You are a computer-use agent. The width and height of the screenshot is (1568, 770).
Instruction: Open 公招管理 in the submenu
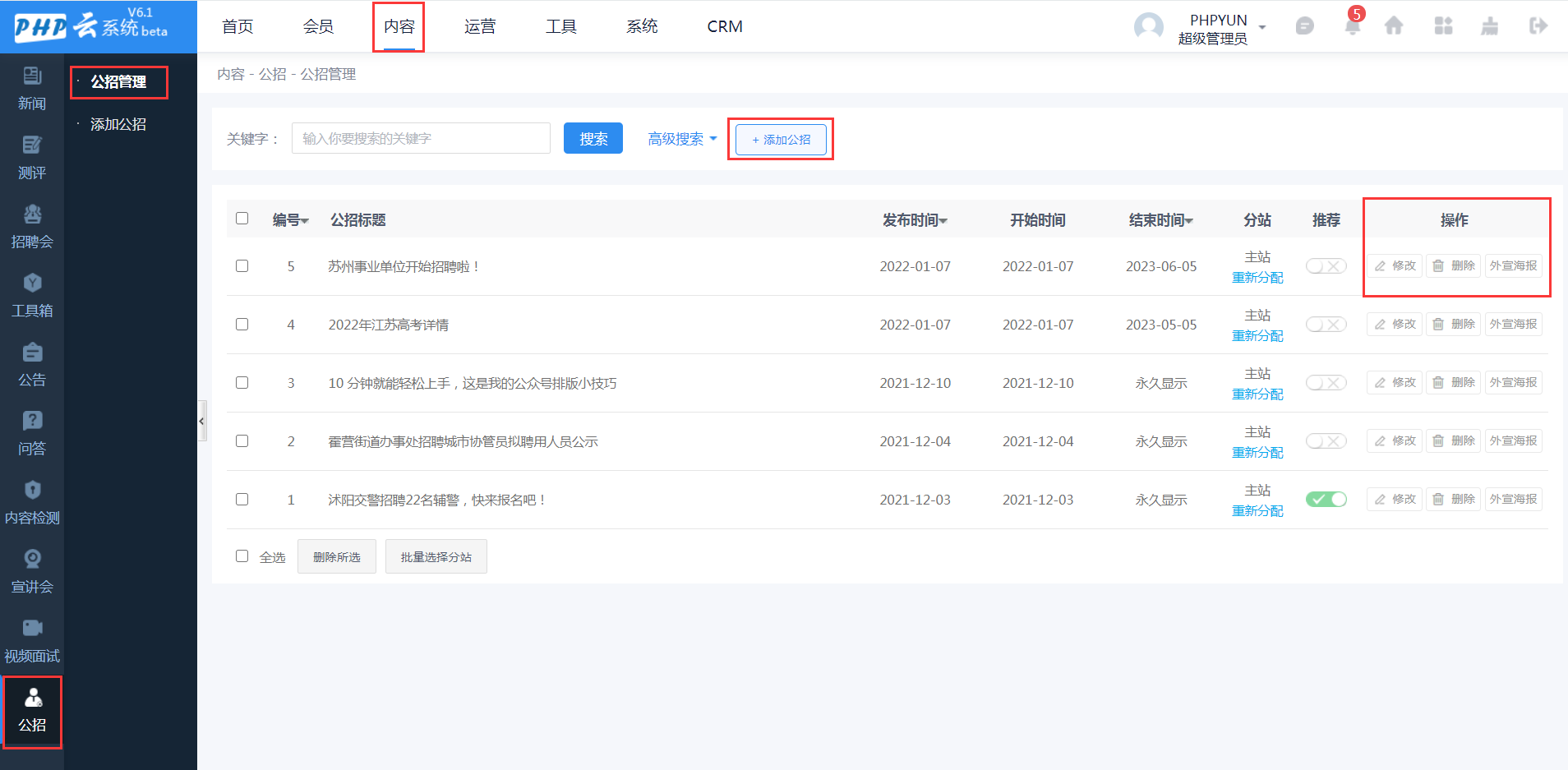118,82
